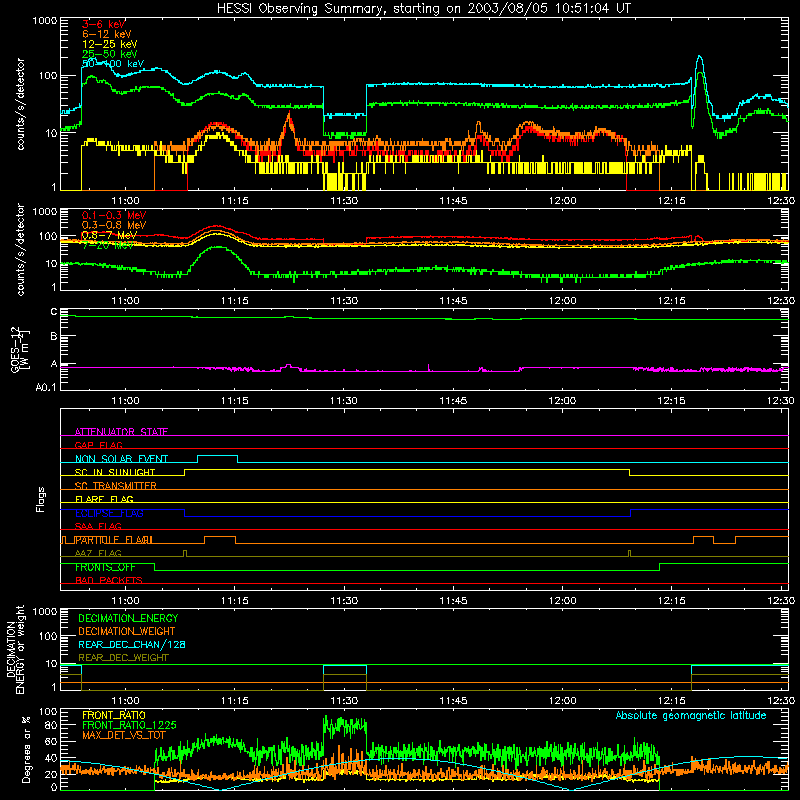The width and height of the screenshot is (800, 800).
Task: Click the yellow 12-25 keV legend label
Action: (x=110, y=44)
